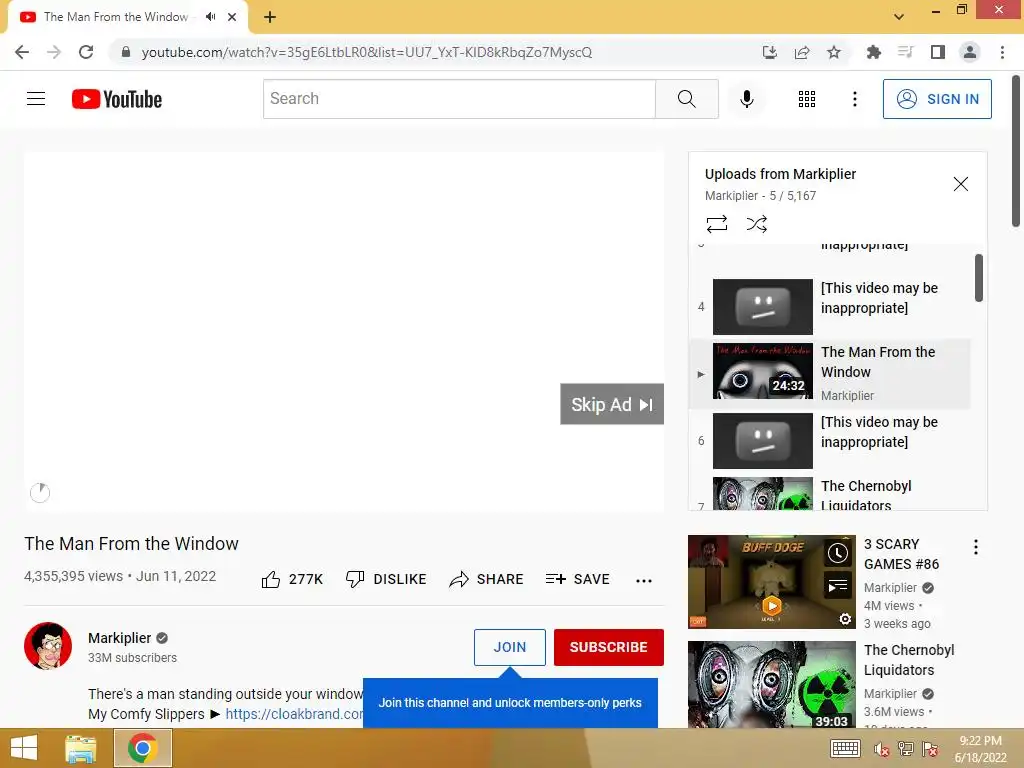The width and height of the screenshot is (1024, 768).
Task: Subscribe to the Markiplier channel
Action: coord(609,647)
